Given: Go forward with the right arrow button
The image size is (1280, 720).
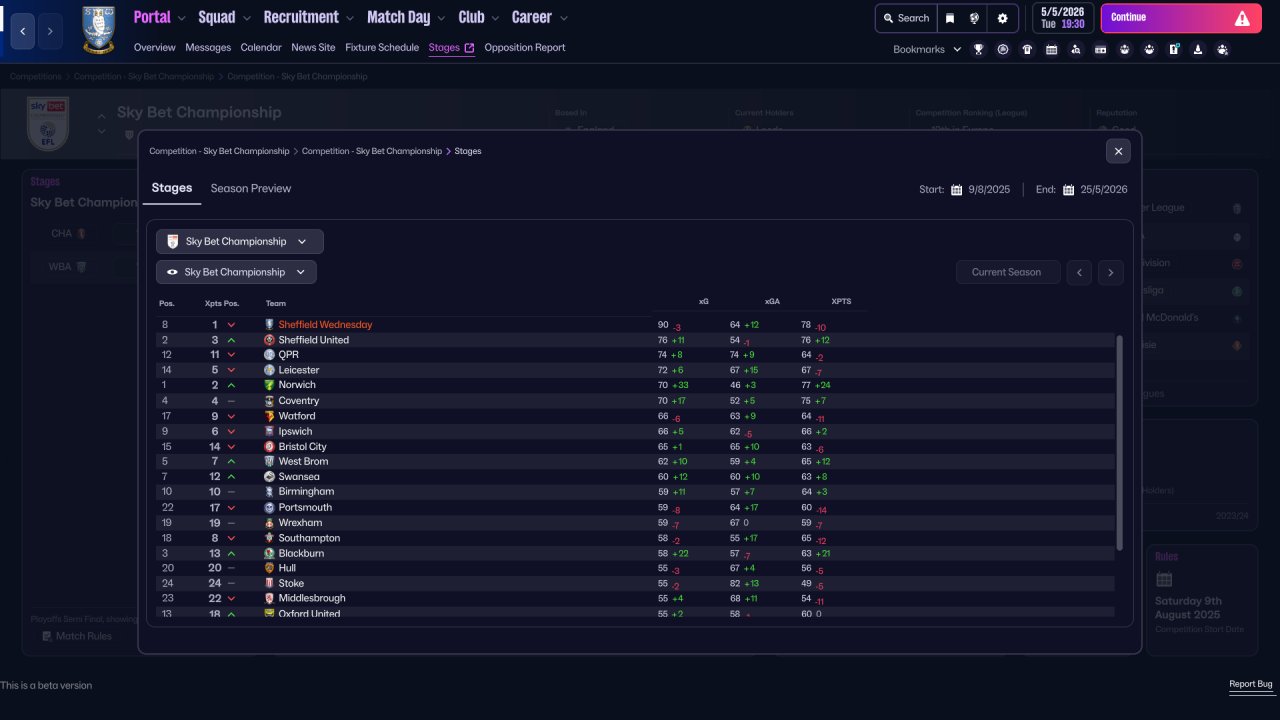Looking at the screenshot, I should tap(50, 31).
